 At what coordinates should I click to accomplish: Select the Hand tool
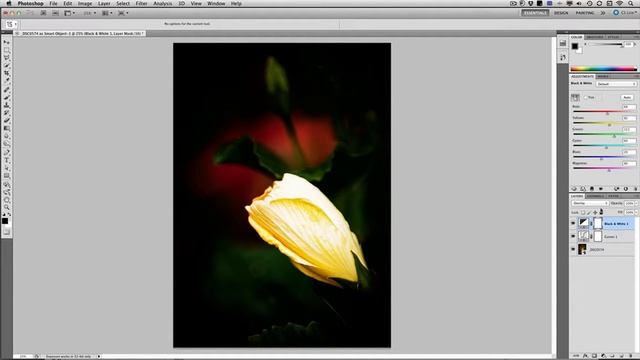coord(7,200)
